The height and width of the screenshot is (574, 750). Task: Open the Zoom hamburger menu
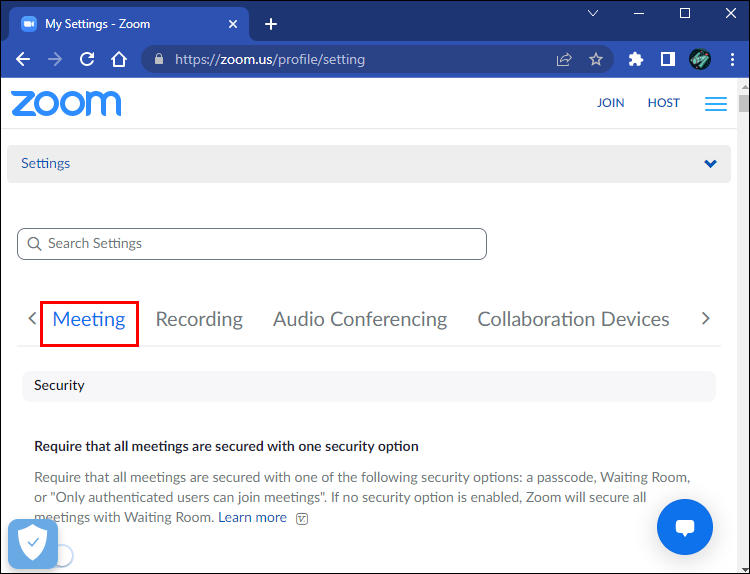click(x=715, y=103)
